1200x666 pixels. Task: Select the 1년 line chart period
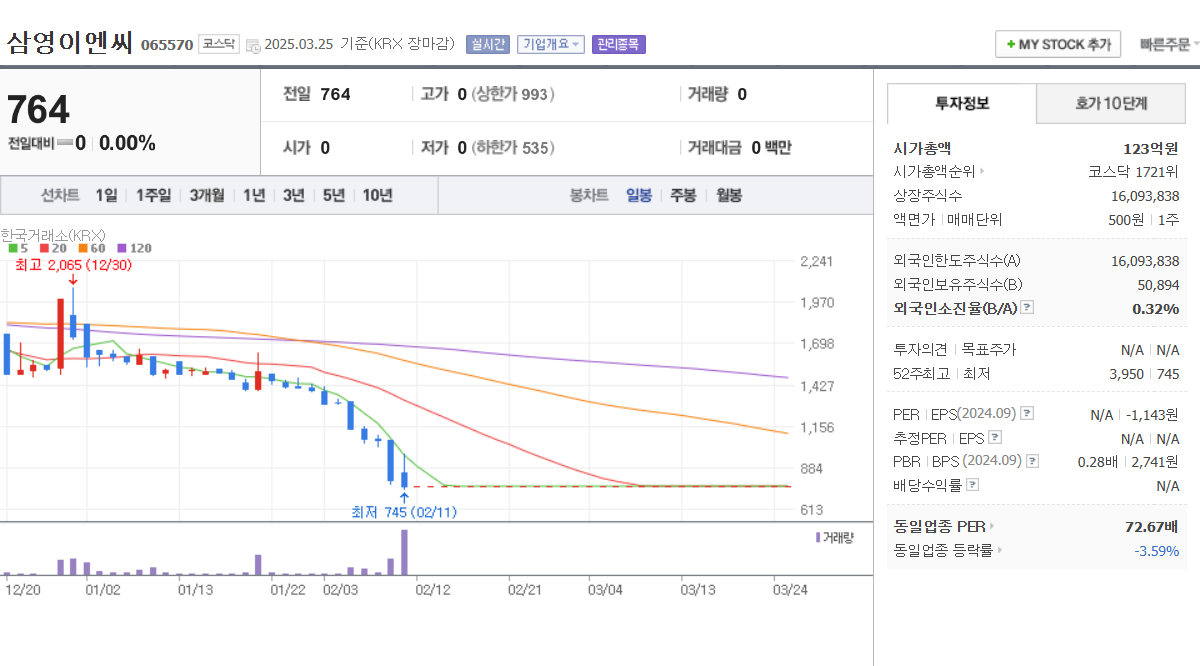pos(254,195)
